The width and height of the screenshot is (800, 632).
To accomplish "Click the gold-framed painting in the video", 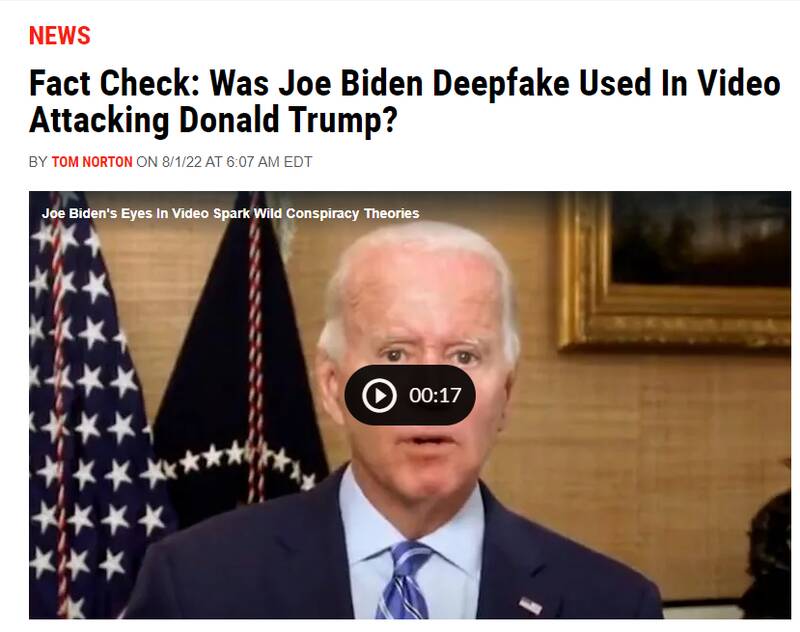I will (674, 270).
